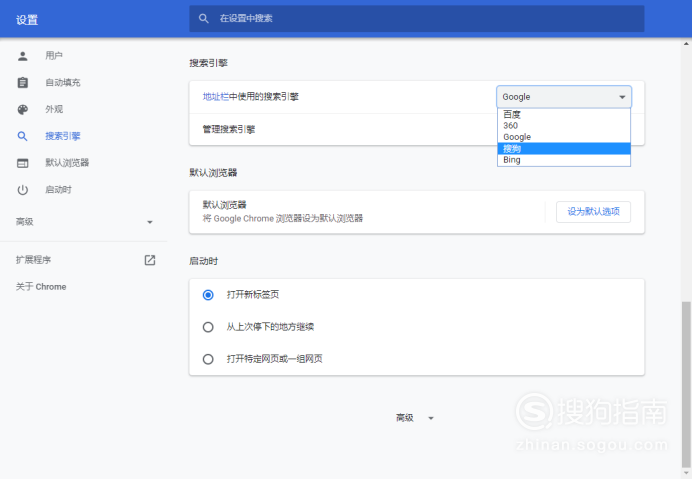The width and height of the screenshot is (692, 479).
Task: Choose 搜狗 from the search engine list
Action: [x=564, y=149]
